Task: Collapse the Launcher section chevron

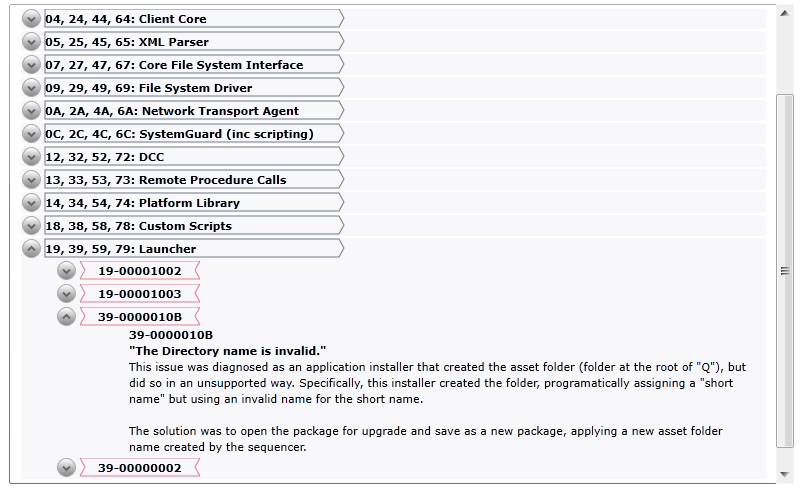Action: 31,249
